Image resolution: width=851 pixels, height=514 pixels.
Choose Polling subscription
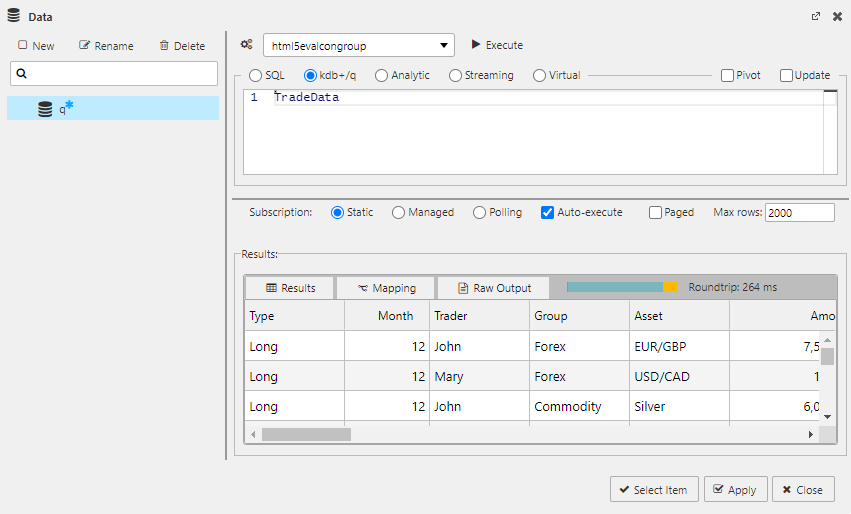479,213
